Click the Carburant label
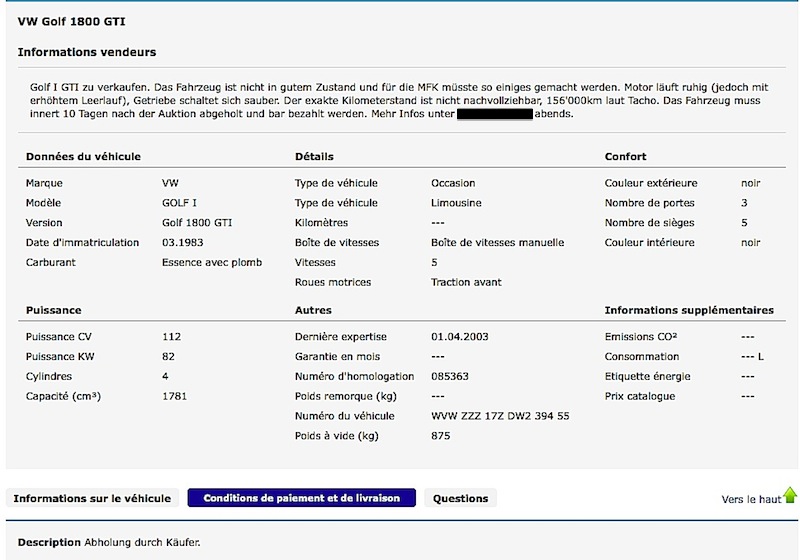800x560 pixels. pyautogui.click(x=51, y=263)
